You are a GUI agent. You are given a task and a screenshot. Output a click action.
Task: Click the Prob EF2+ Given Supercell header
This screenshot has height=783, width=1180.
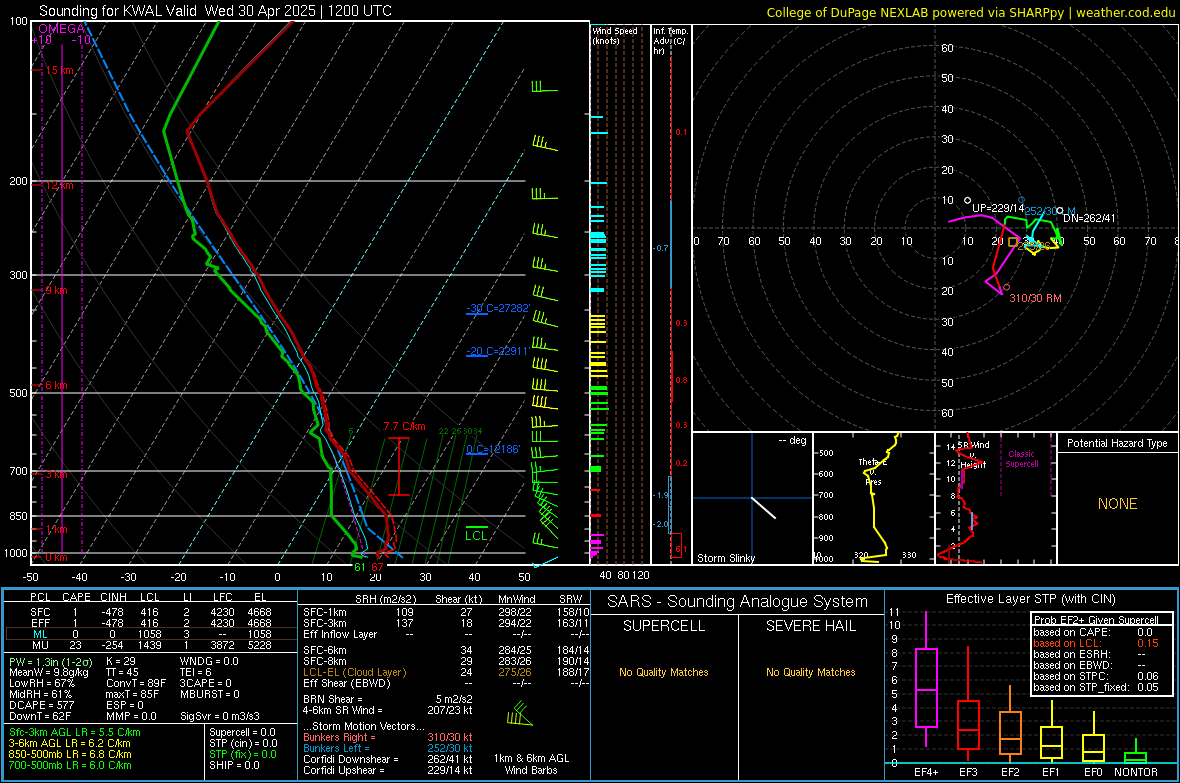point(1096,620)
